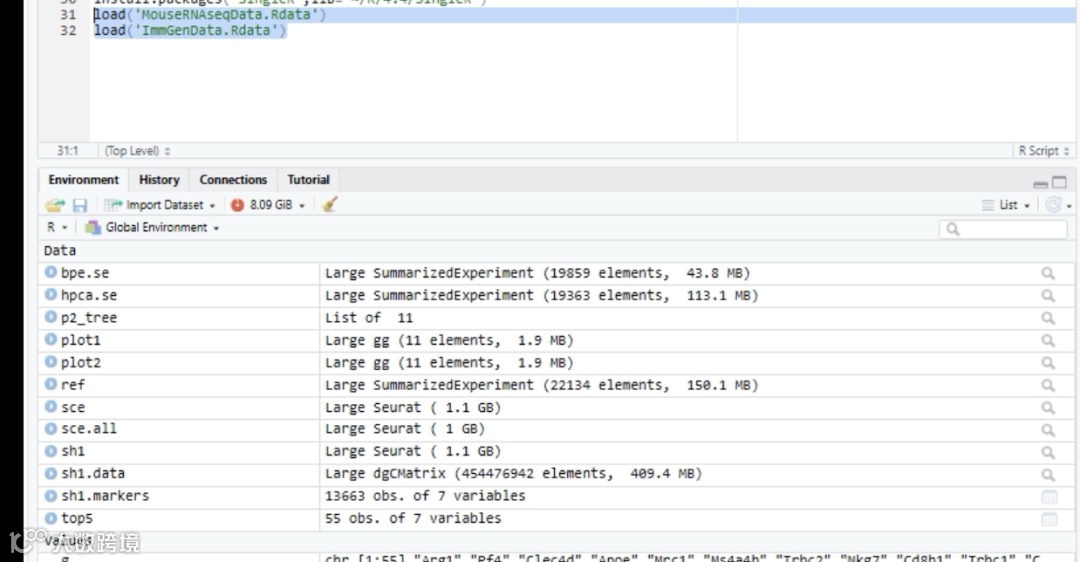1080x562 pixels.
Task: Click code line 31 loading MouseRNAseqData.Rdata
Action: 210,14
